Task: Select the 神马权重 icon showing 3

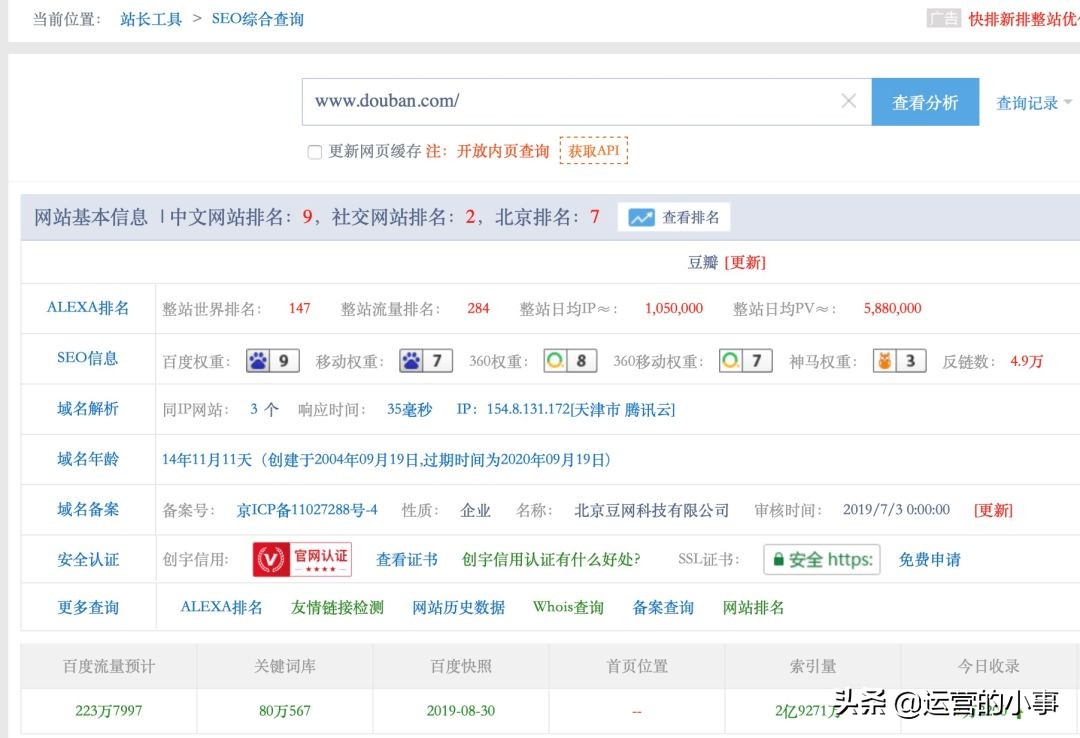Action: tap(898, 360)
